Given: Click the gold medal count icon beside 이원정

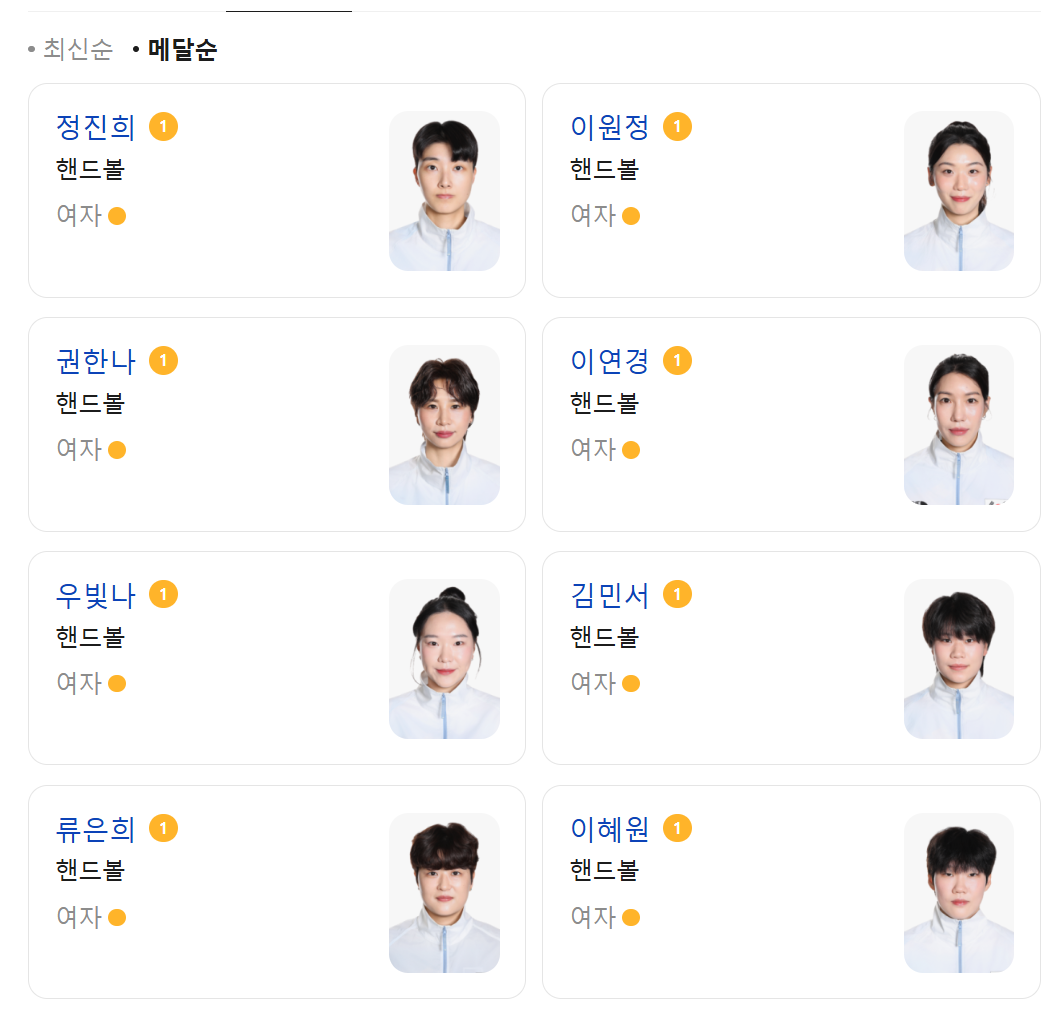Looking at the screenshot, I should click(x=677, y=127).
